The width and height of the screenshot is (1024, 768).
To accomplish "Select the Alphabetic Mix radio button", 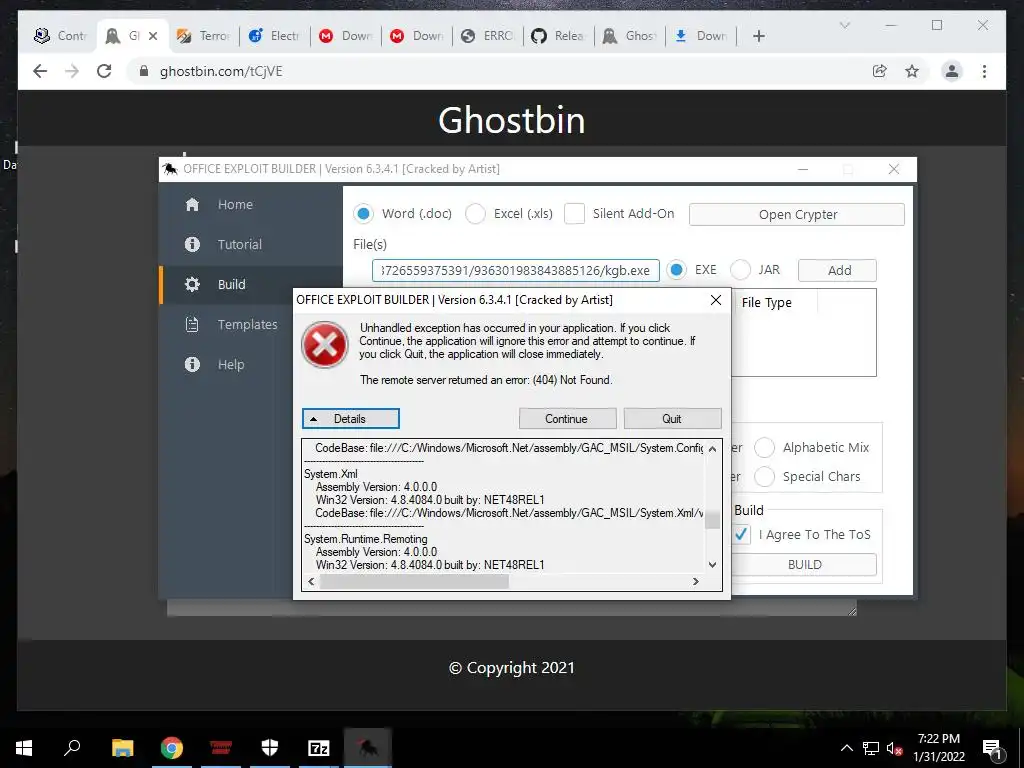I will coord(764,448).
